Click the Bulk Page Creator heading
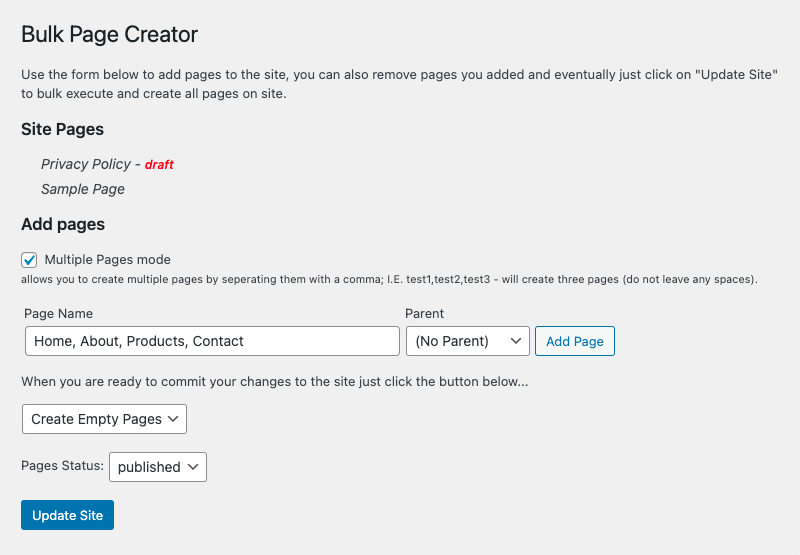The width and height of the screenshot is (800, 555). coord(110,35)
